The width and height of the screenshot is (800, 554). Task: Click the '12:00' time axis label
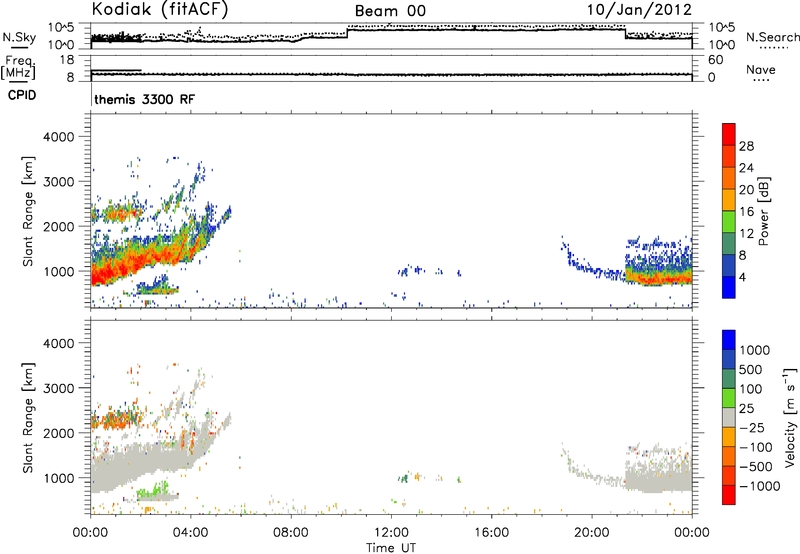click(391, 533)
